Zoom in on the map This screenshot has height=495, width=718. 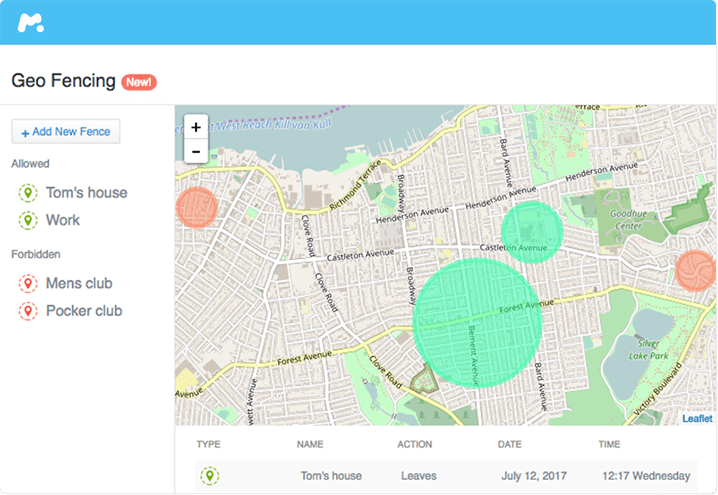(x=195, y=127)
